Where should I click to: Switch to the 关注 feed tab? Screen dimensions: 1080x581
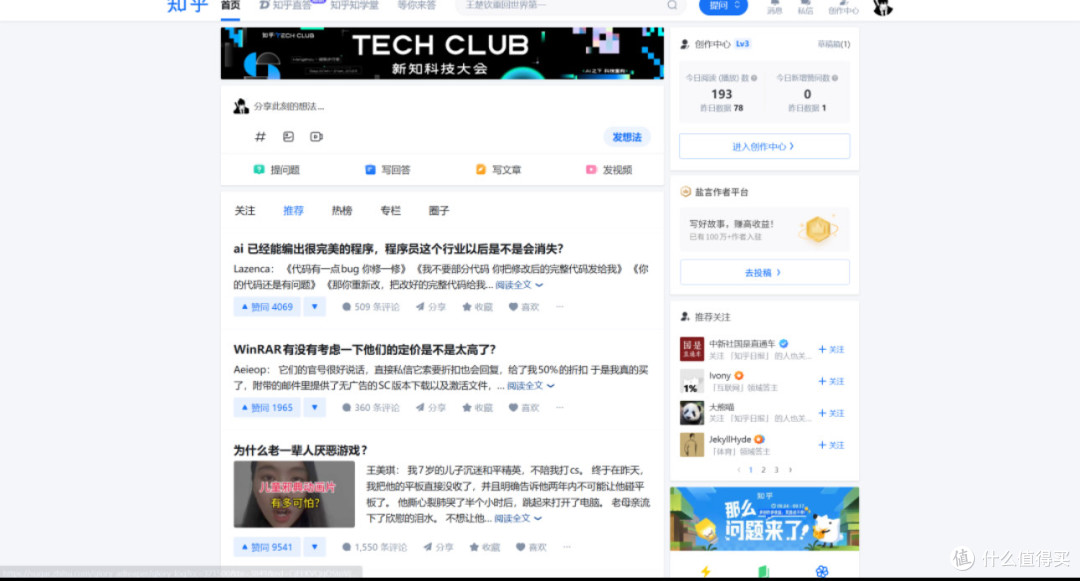[x=245, y=211]
